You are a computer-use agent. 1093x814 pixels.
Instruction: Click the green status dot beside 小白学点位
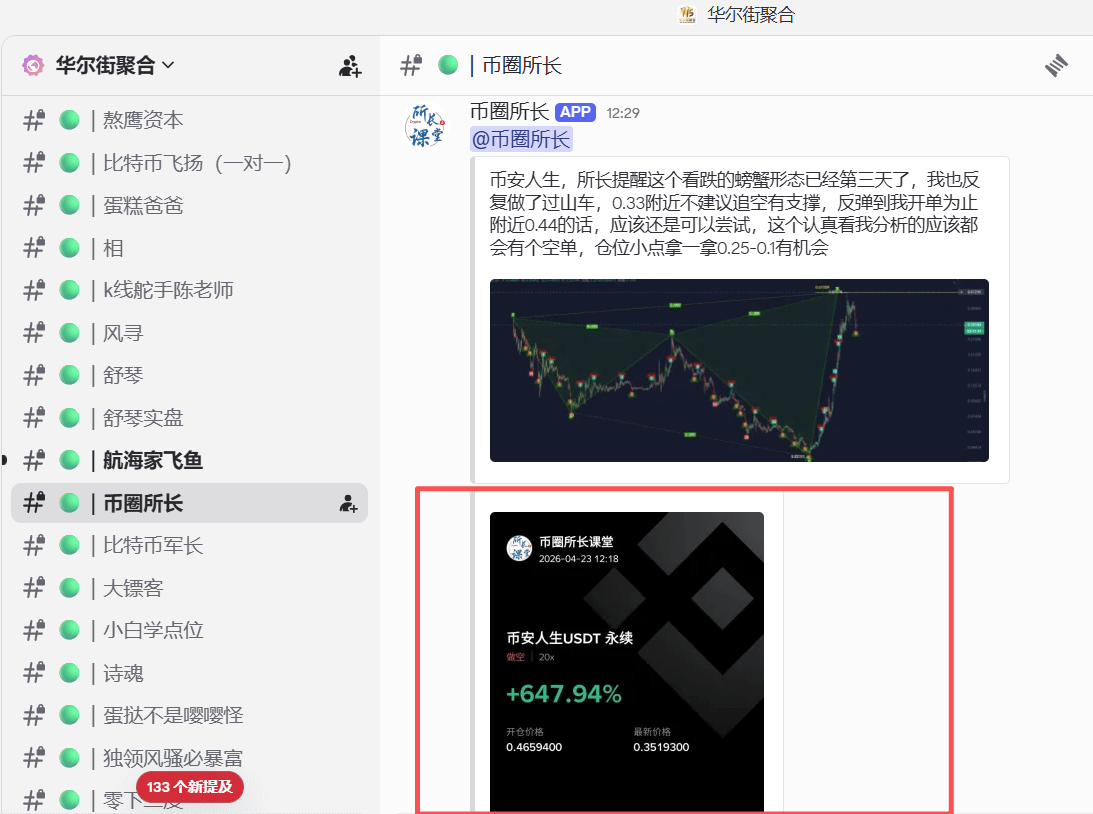(69, 631)
